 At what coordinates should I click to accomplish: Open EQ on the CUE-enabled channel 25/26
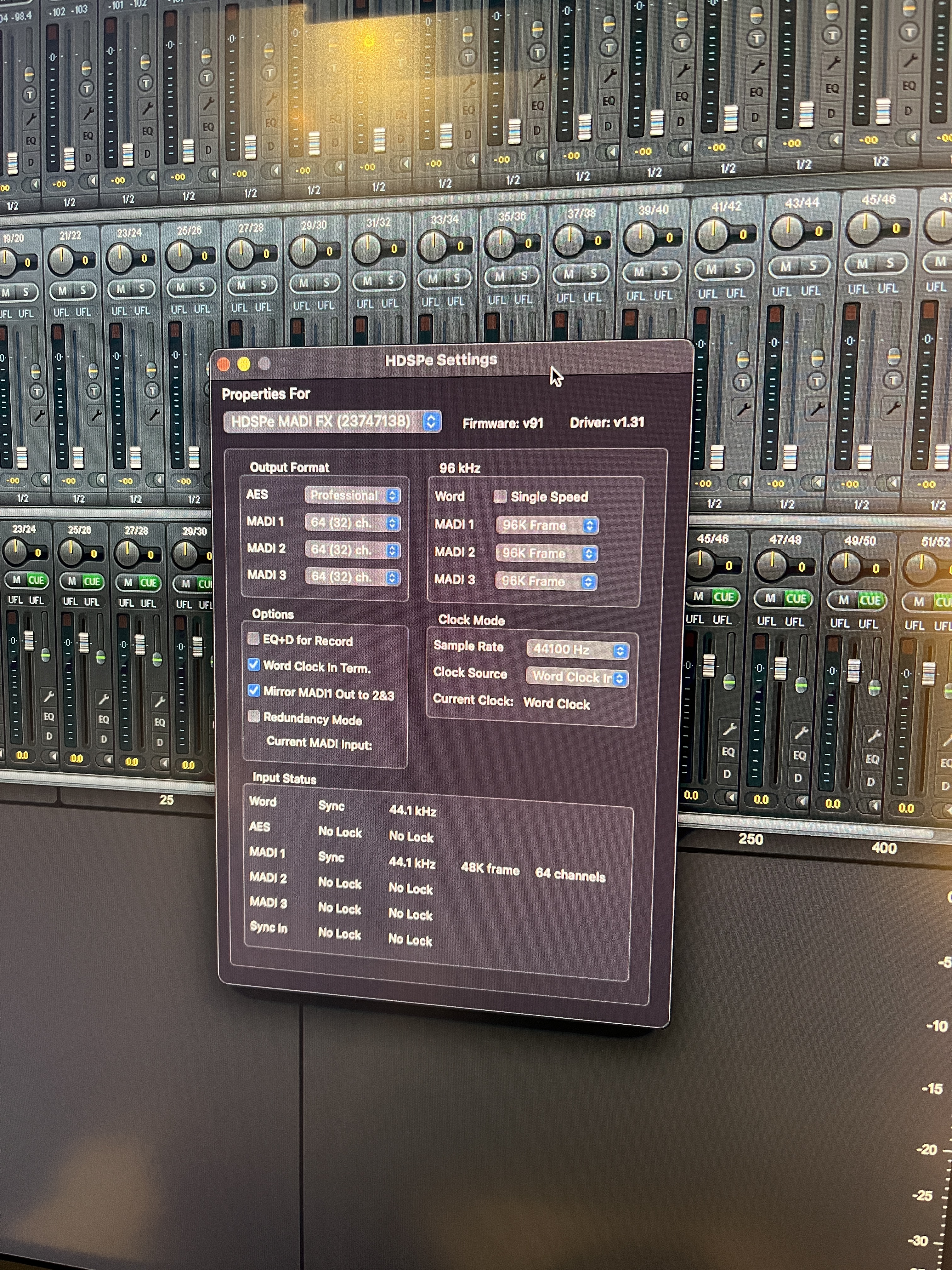click(104, 719)
